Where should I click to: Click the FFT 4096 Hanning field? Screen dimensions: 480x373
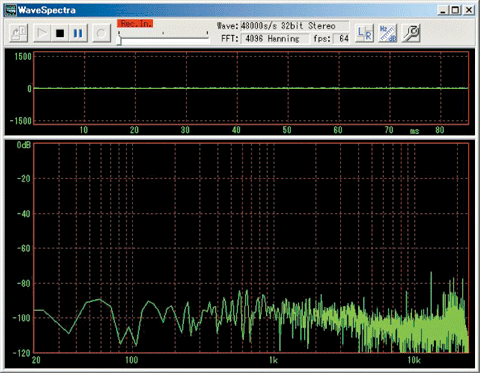click(x=275, y=39)
